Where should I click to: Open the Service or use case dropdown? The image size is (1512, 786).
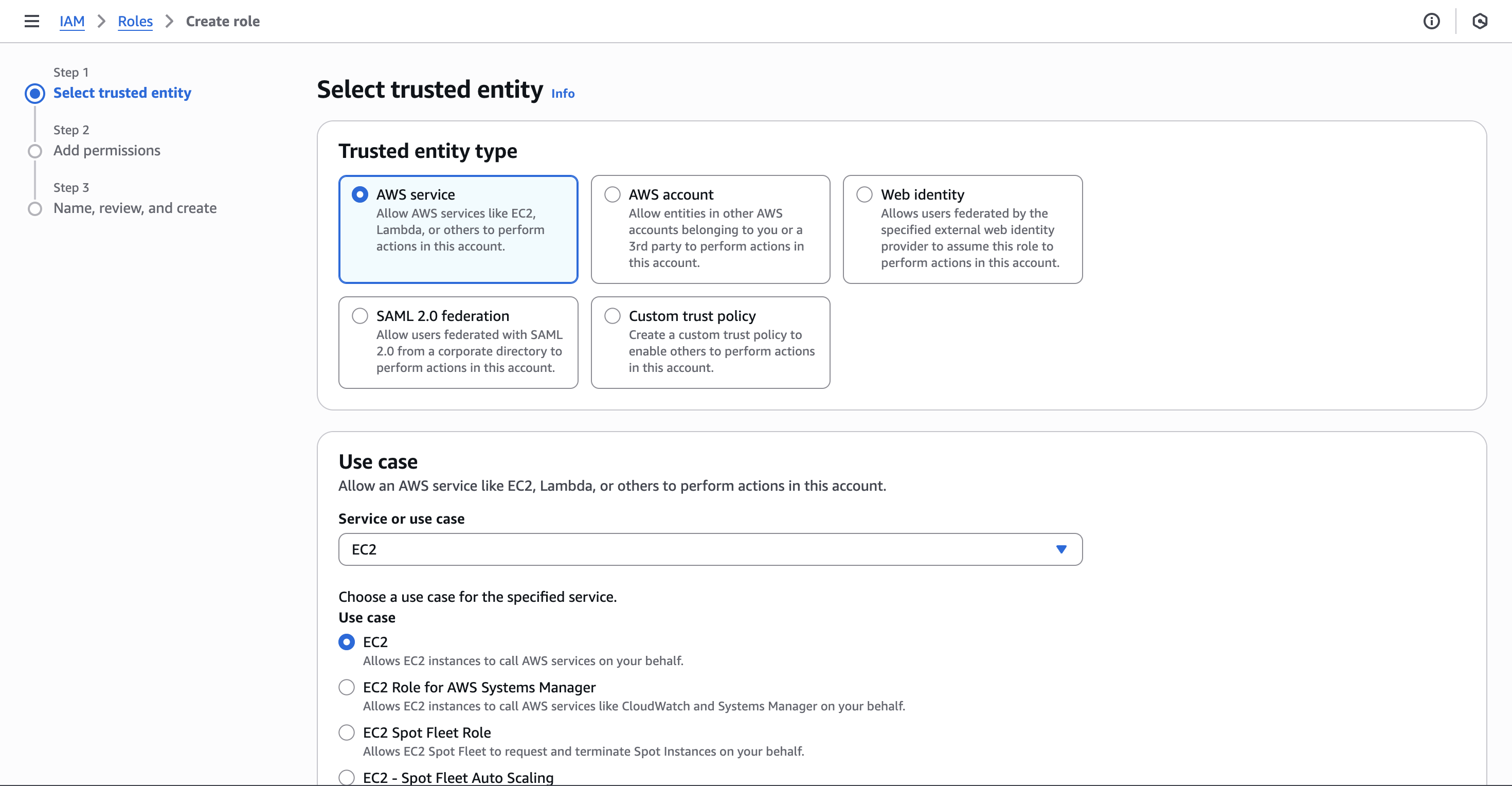click(x=698, y=549)
